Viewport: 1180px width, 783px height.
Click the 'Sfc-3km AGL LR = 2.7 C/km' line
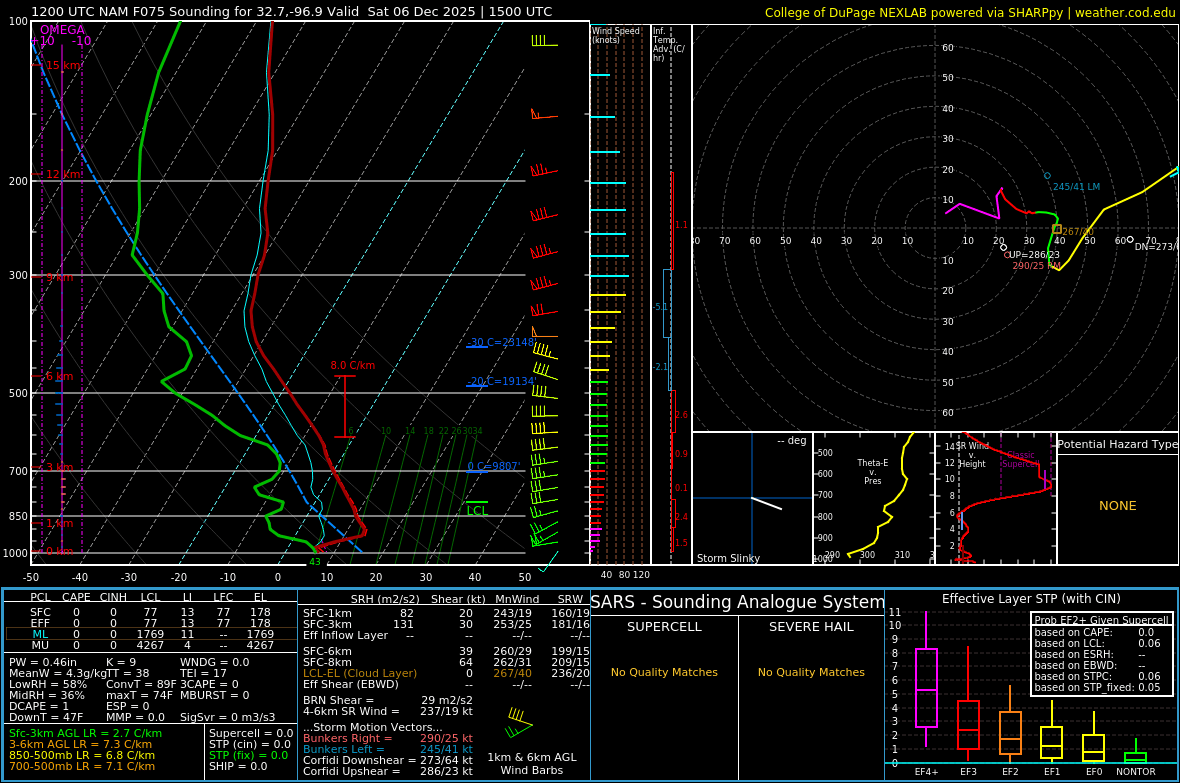coord(85,733)
